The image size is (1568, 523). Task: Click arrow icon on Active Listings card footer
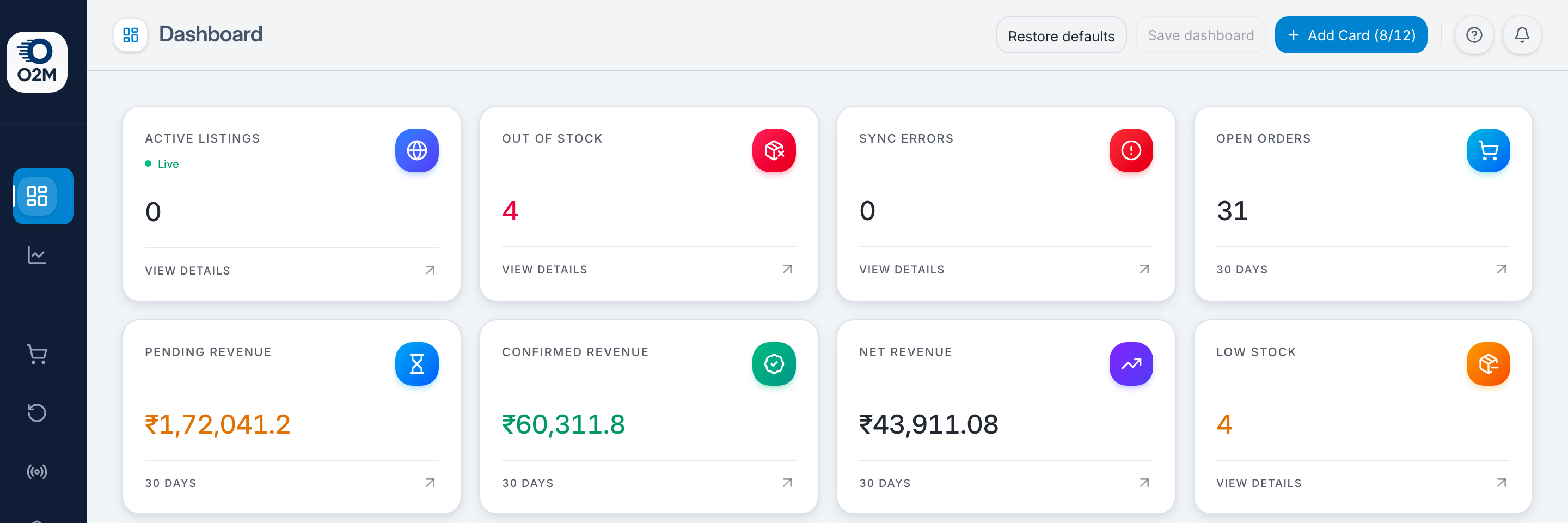pyautogui.click(x=430, y=270)
